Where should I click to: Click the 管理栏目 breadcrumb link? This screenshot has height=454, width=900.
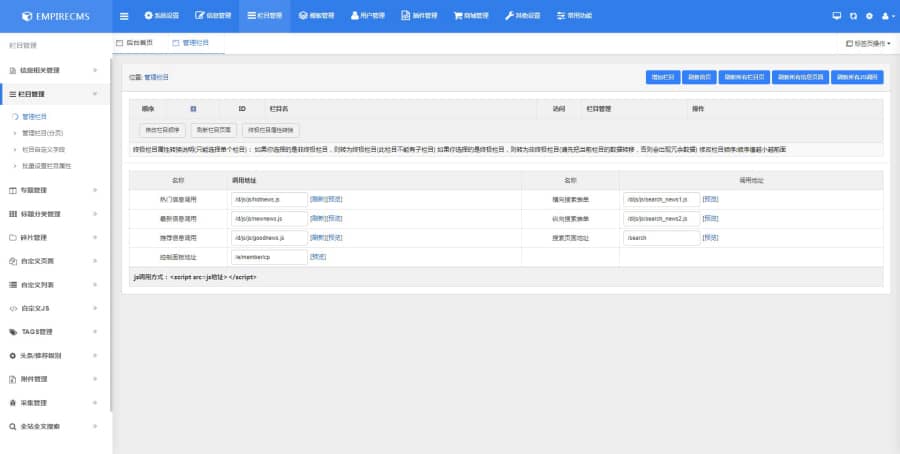tap(156, 77)
